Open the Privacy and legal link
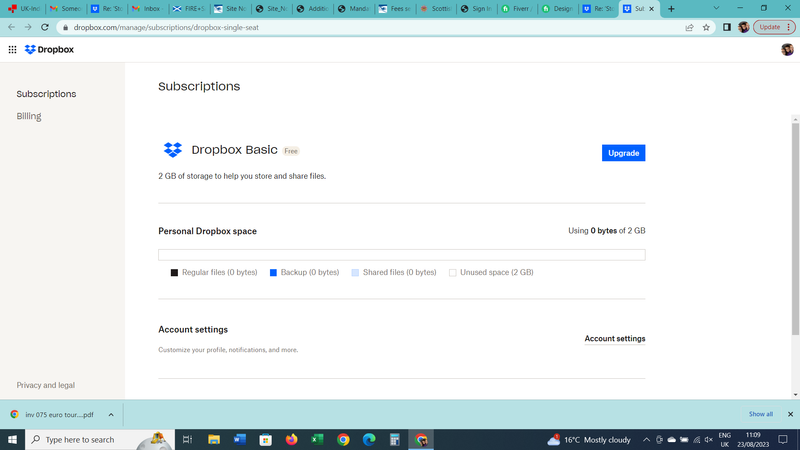800x450 pixels. pyautogui.click(x=45, y=385)
